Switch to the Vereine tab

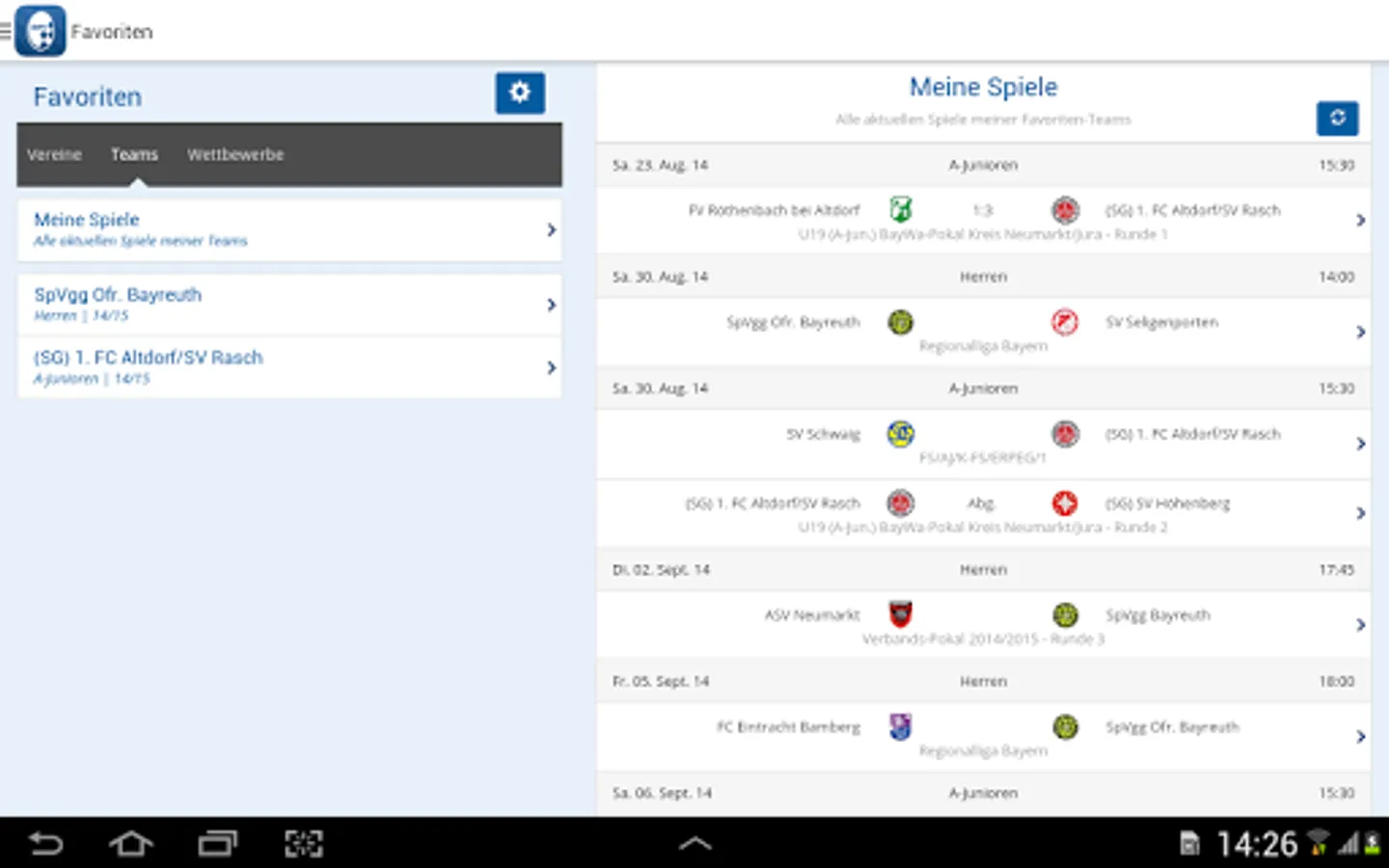[54, 154]
